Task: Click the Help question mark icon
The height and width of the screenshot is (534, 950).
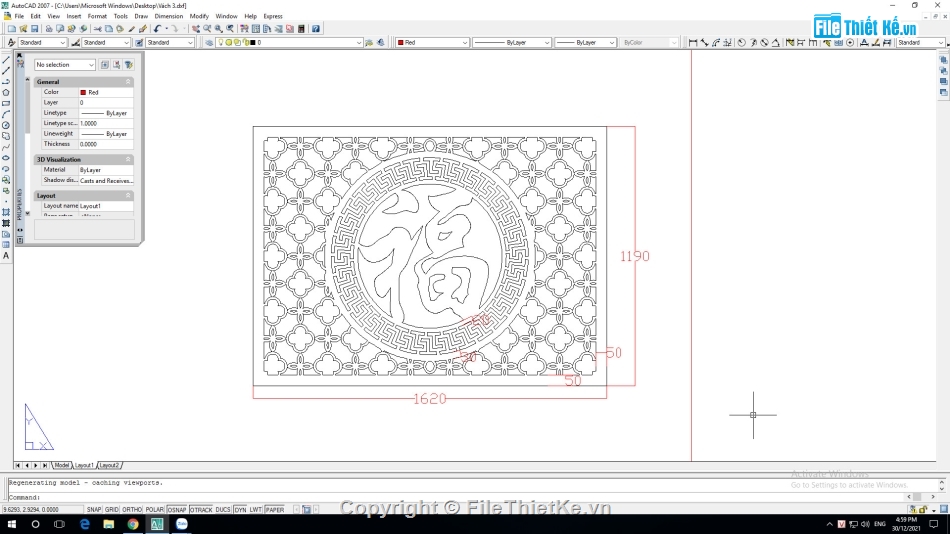Action: coord(316,28)
